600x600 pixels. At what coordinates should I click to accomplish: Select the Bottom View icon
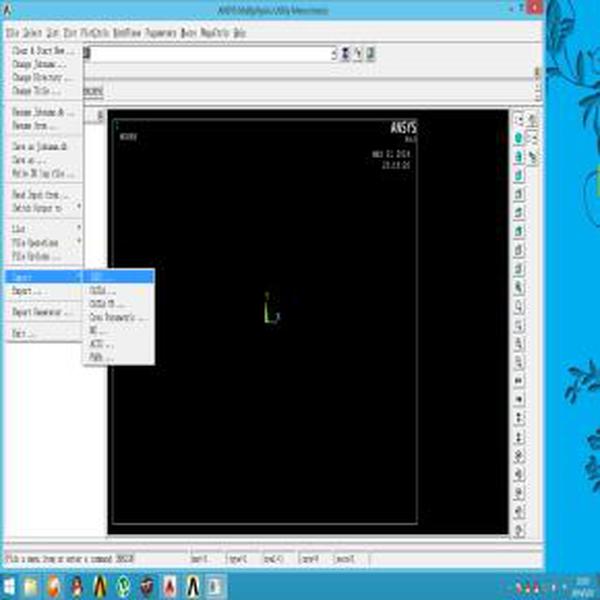(518, 269)
